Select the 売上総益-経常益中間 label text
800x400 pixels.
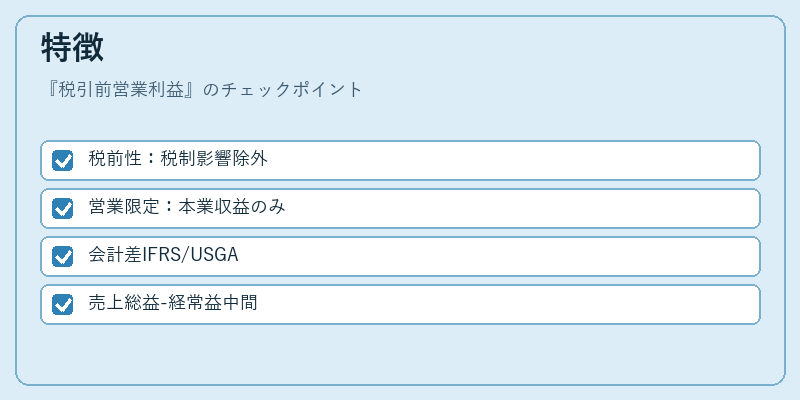173,303
